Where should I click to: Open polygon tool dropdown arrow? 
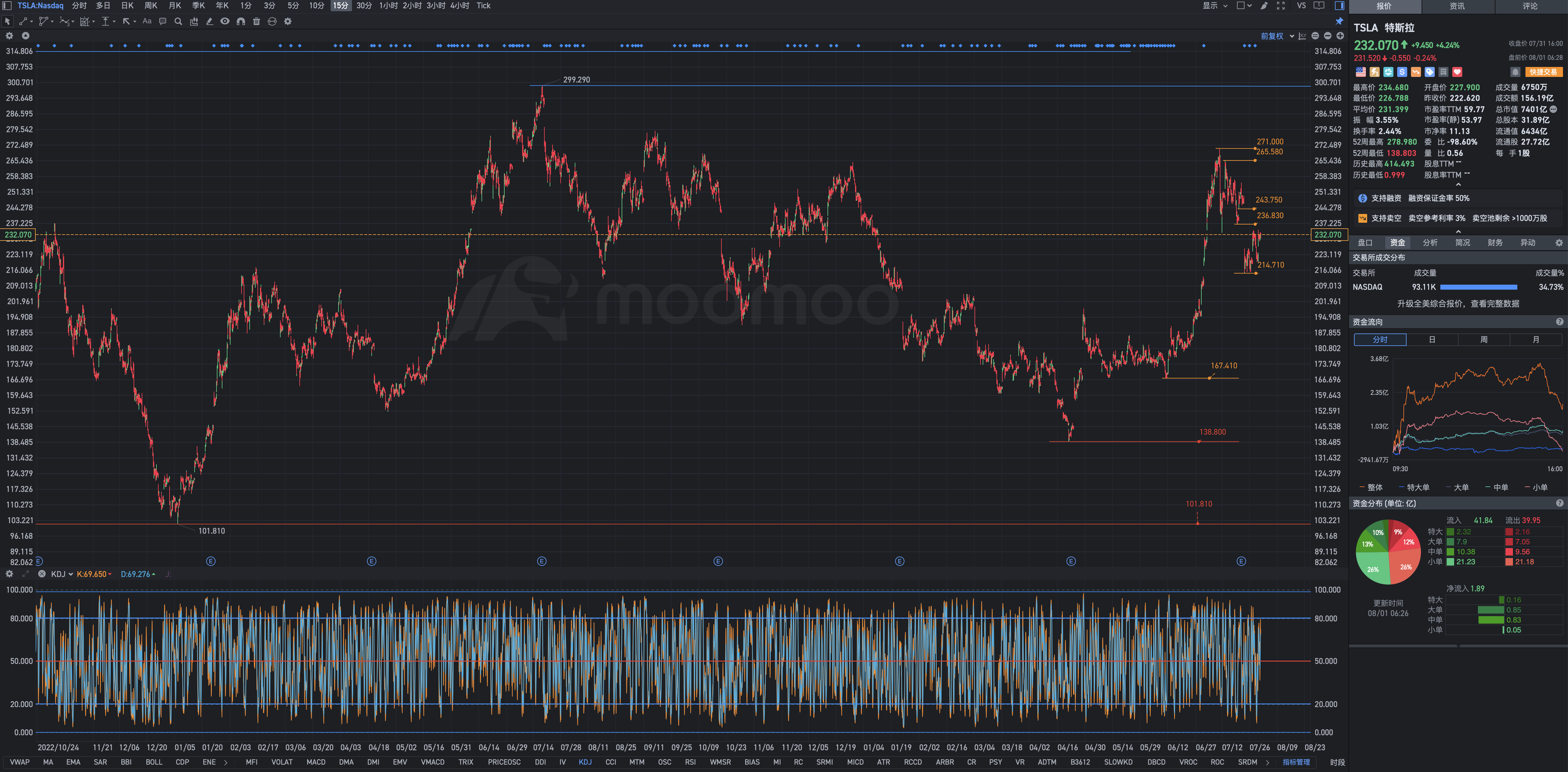[x=52, y=21]
